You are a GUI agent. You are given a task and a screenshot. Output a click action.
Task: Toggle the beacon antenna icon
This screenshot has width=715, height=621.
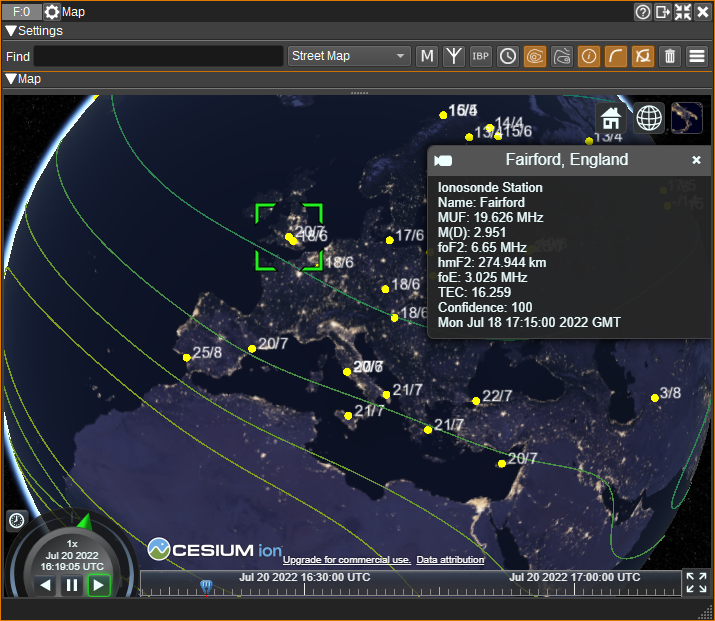point(454,56)
